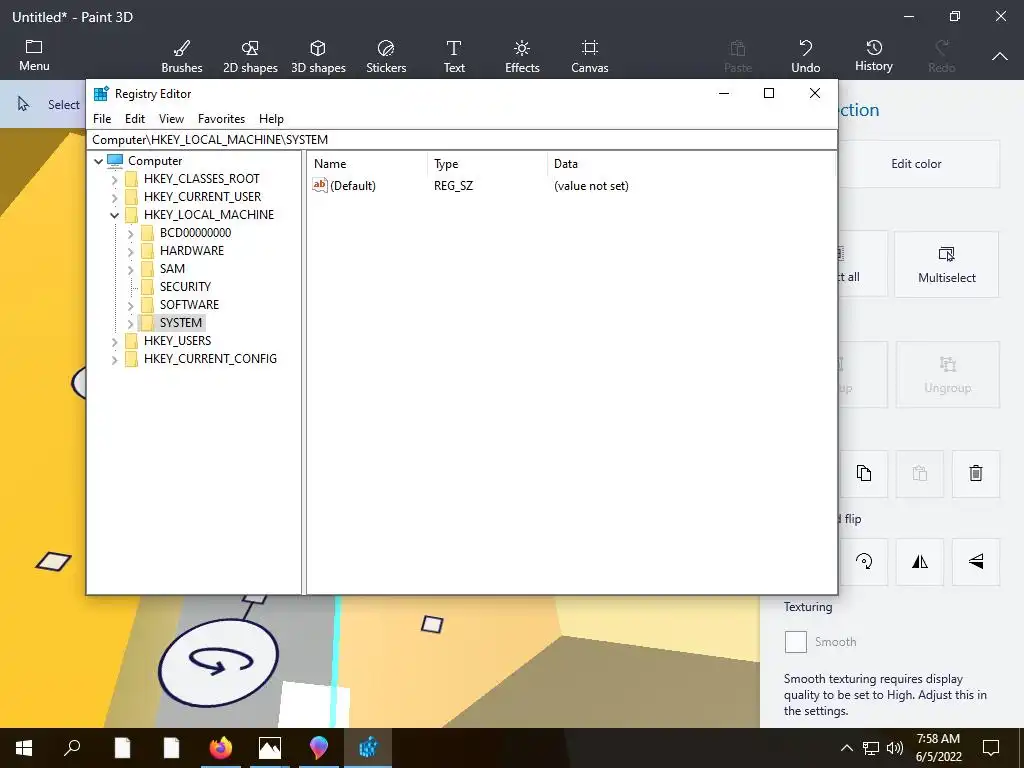Select the (Default) registry value
Viewport: 1024px width, 768px height.
(353, 186)
